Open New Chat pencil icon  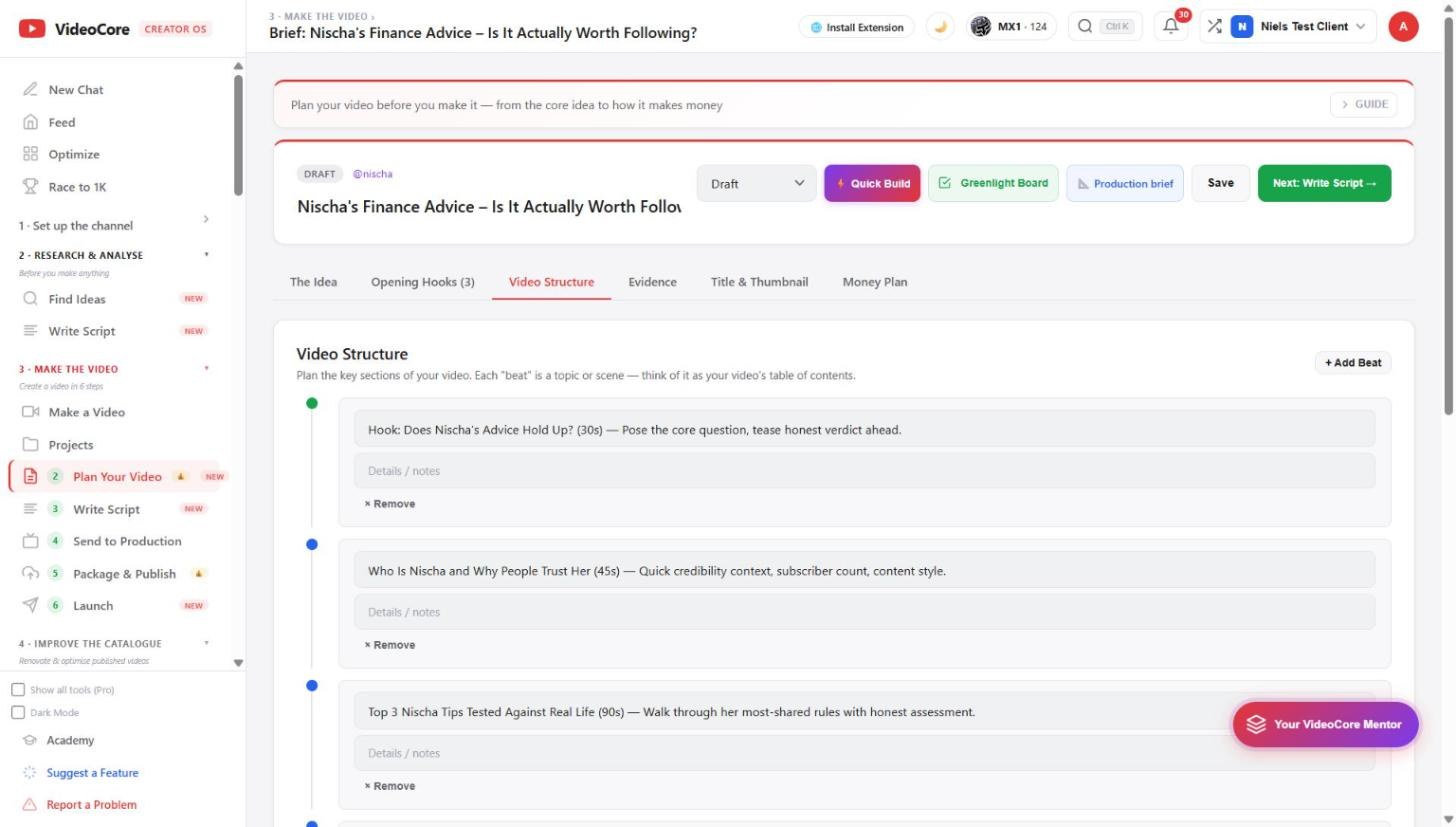point(30,90)
